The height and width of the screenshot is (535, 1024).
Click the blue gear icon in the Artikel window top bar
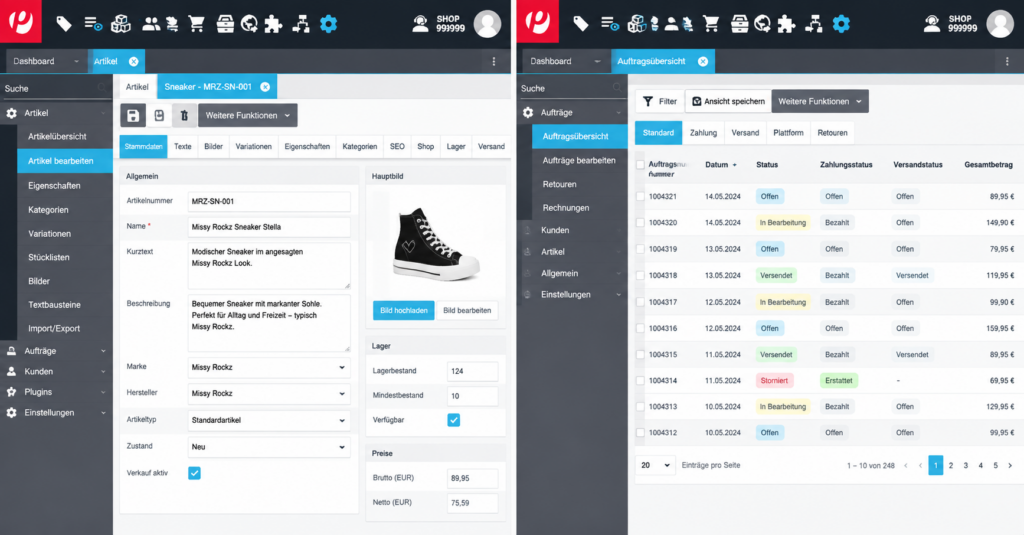[x=328, y=24]
